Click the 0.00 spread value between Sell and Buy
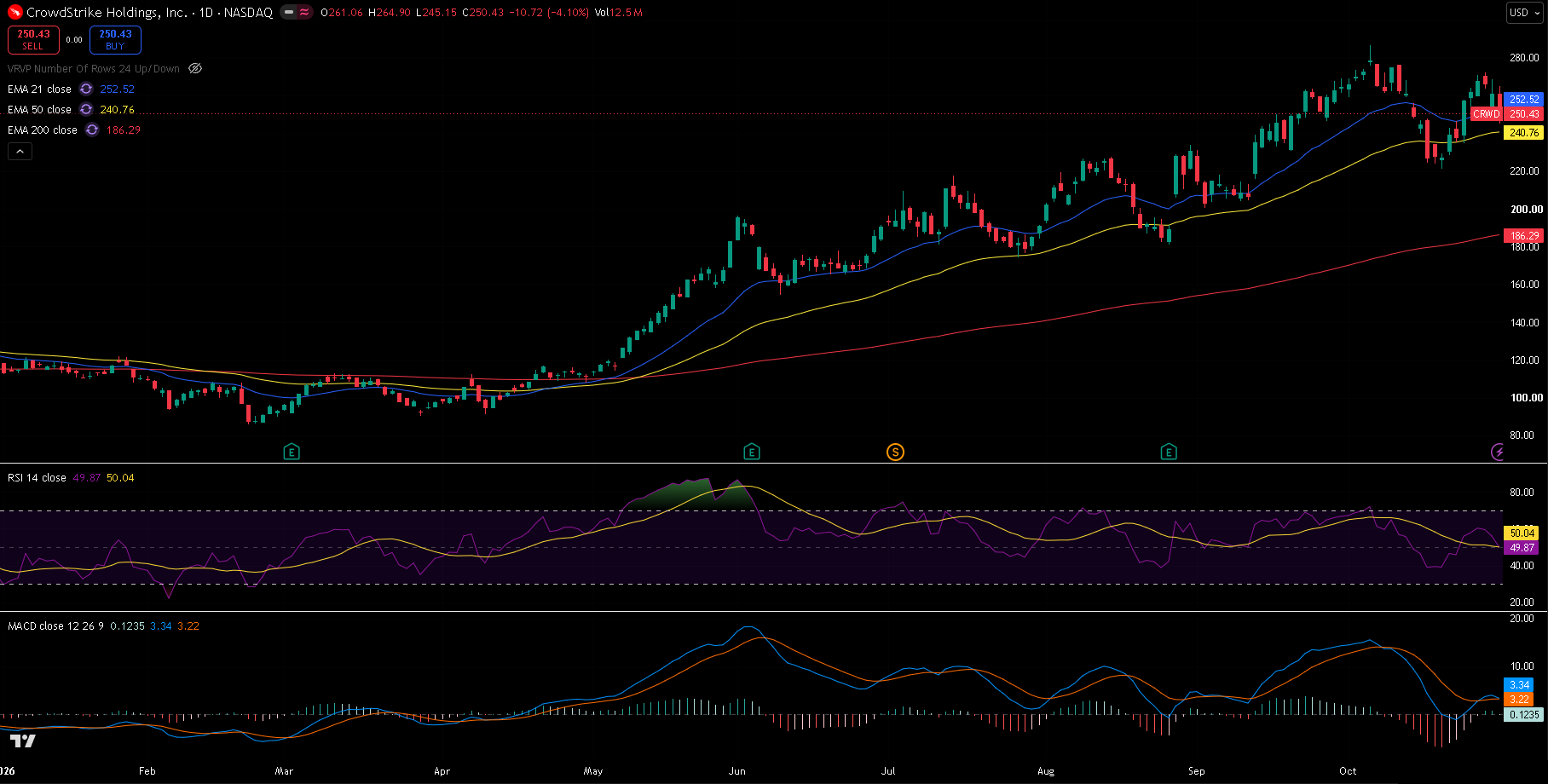The width and height of the screenshot is (1548, 784). (74, 40)
